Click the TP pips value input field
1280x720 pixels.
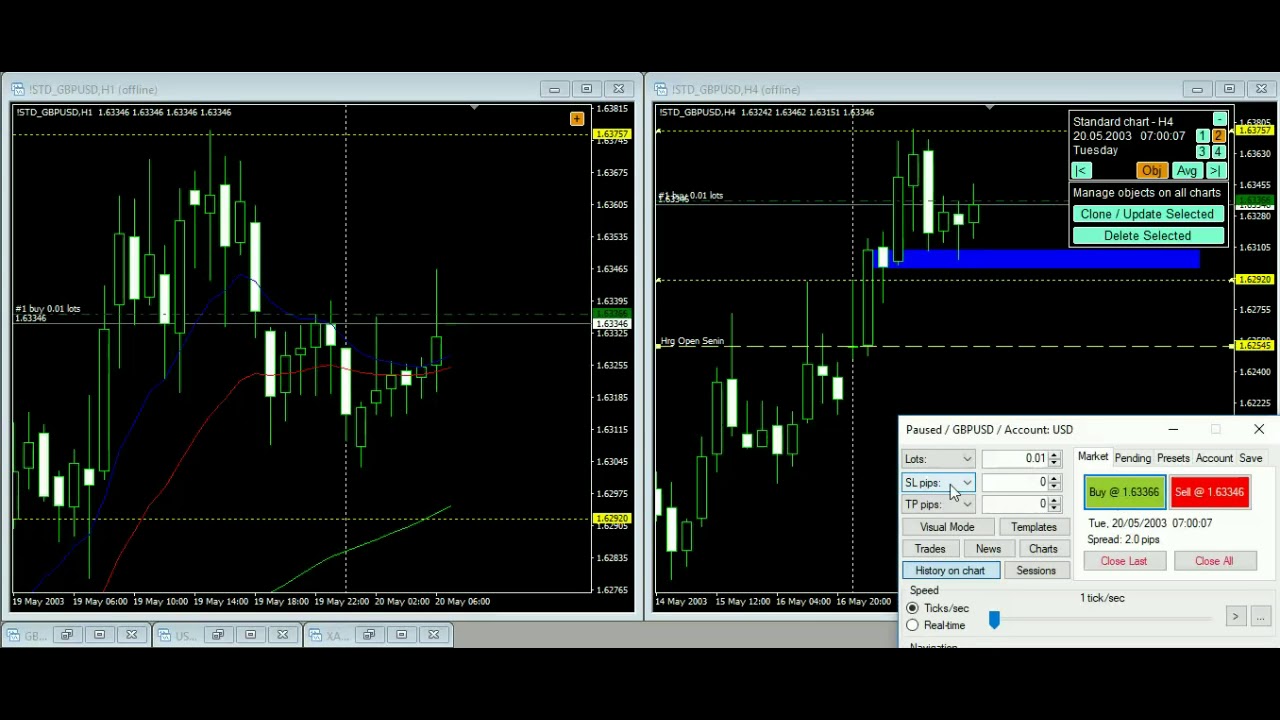click(x=1014, y=505)
